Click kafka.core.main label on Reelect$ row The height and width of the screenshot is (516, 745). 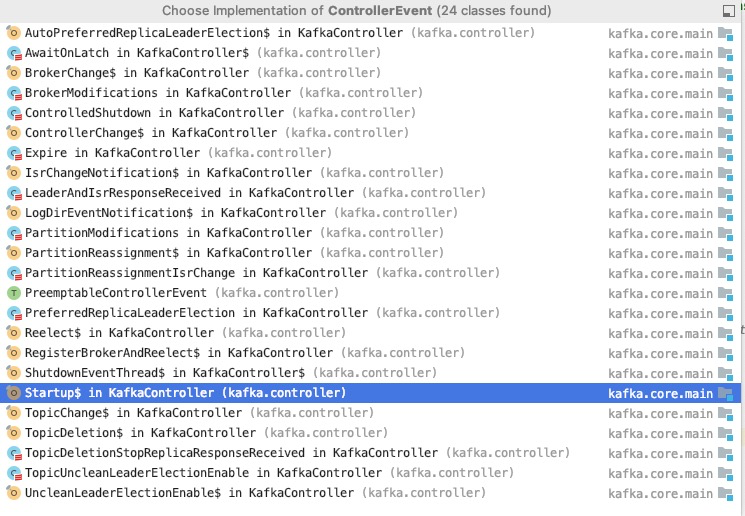(660, 334)
